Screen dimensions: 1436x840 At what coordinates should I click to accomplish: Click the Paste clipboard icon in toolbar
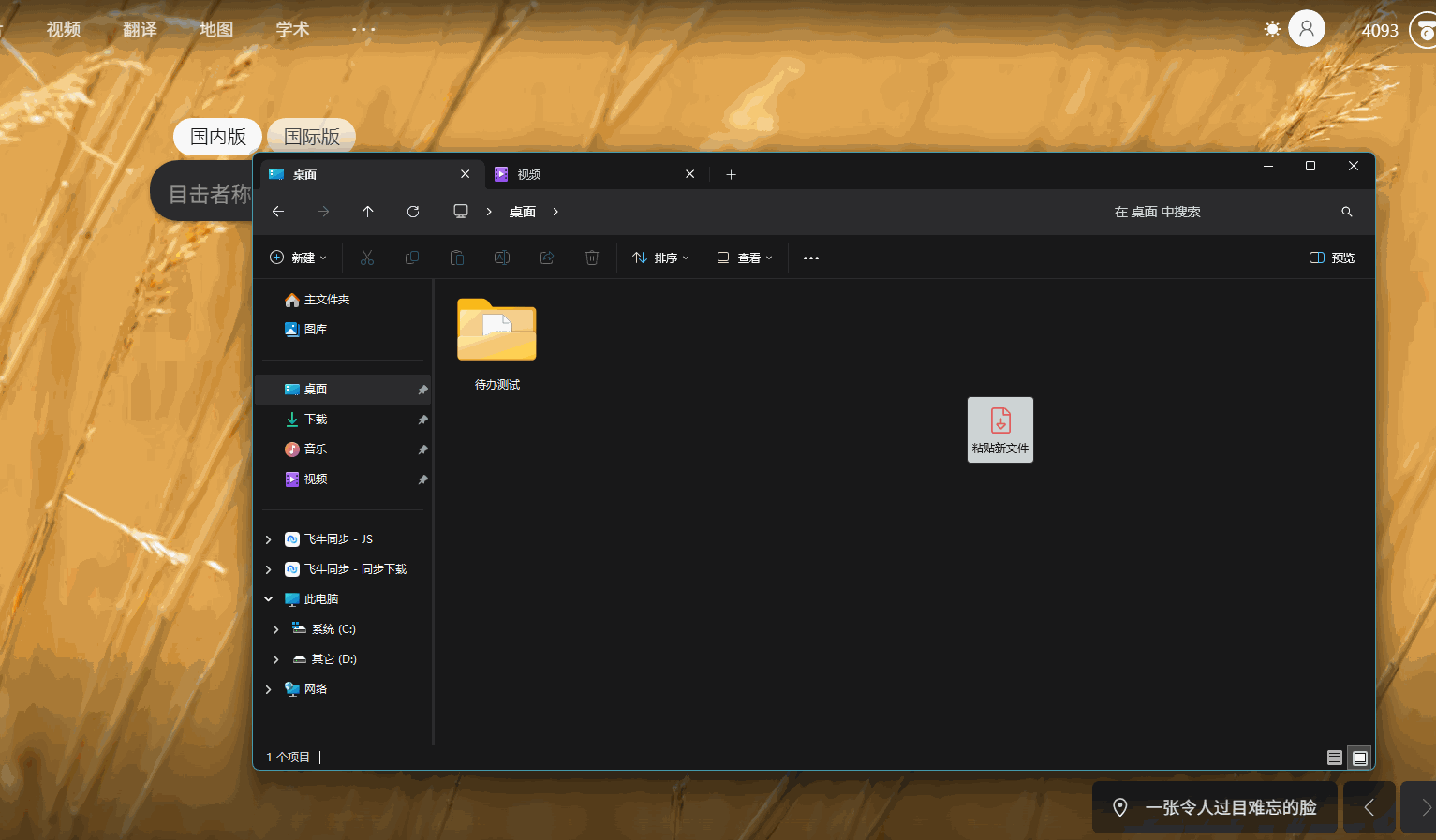pyautogui.click(x=457, y=258)
